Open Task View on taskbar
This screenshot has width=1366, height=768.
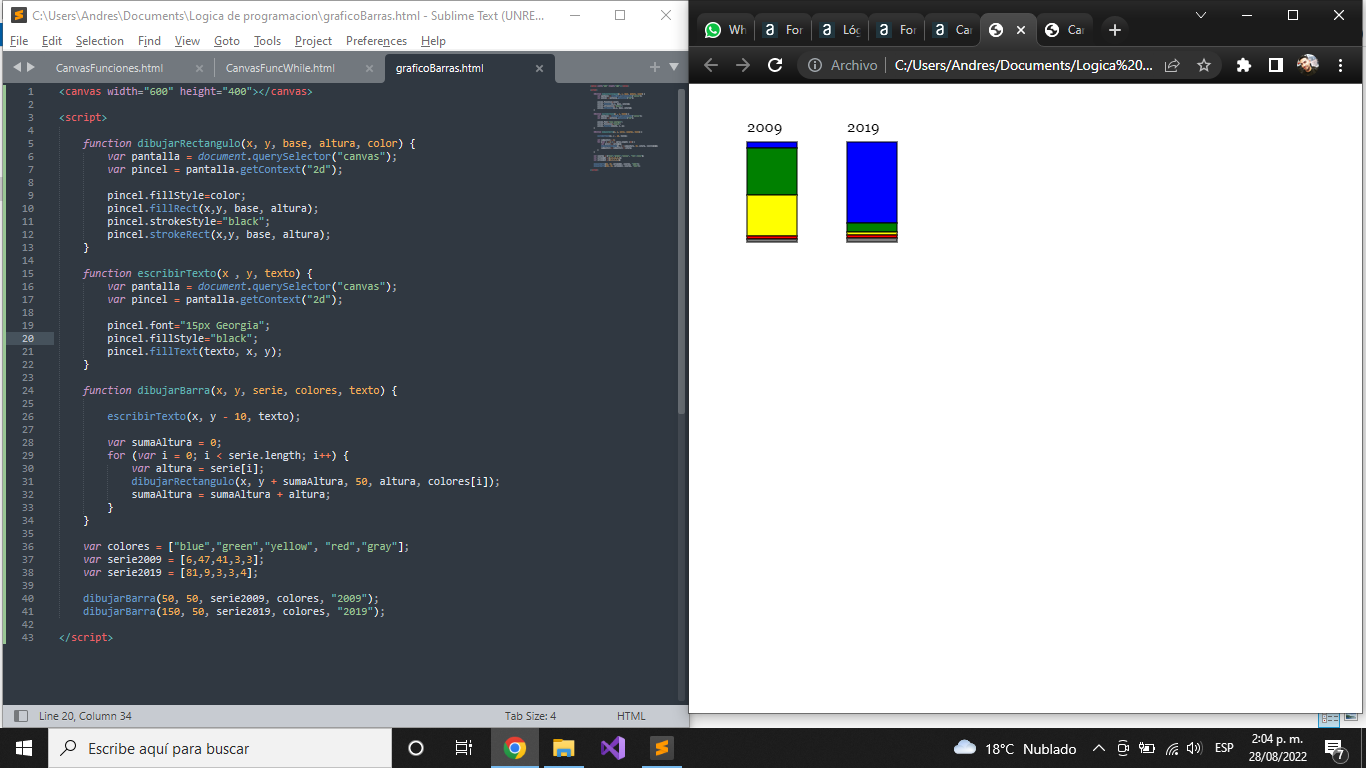[x=464, y=748]
